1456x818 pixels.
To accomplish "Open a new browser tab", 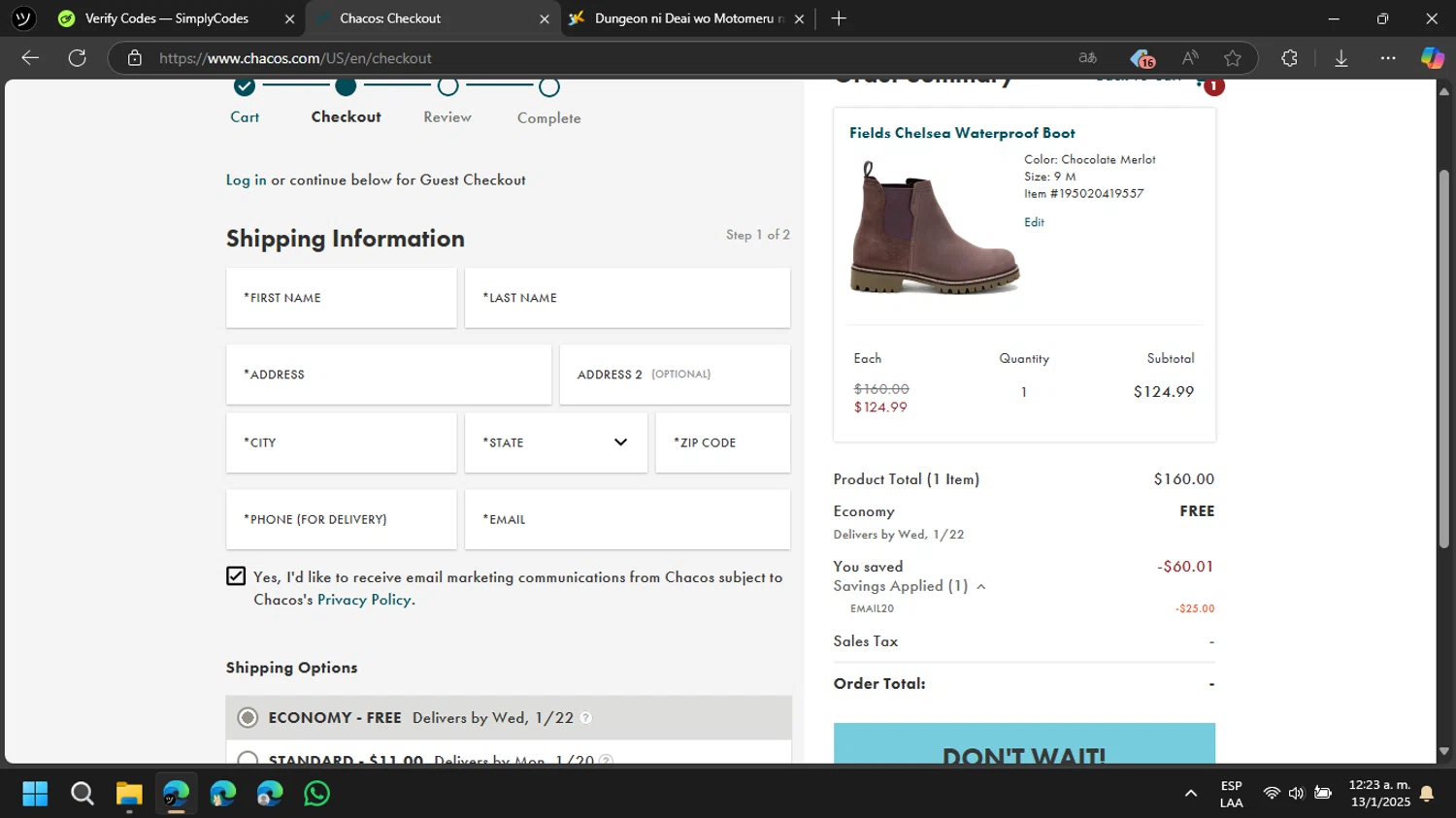I will tap(839, 18).
